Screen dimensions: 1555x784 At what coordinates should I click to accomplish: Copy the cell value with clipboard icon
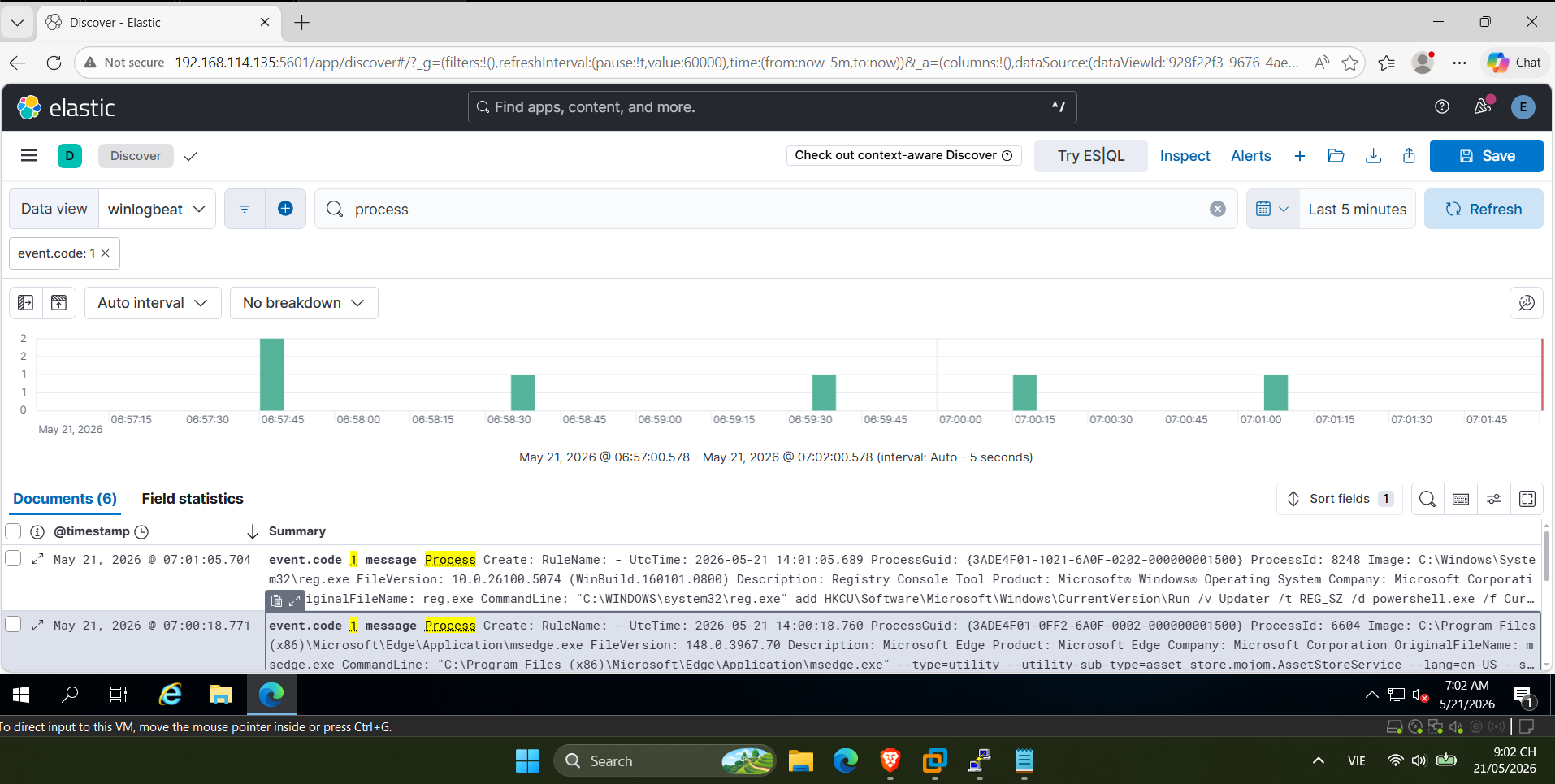[276, 601]
